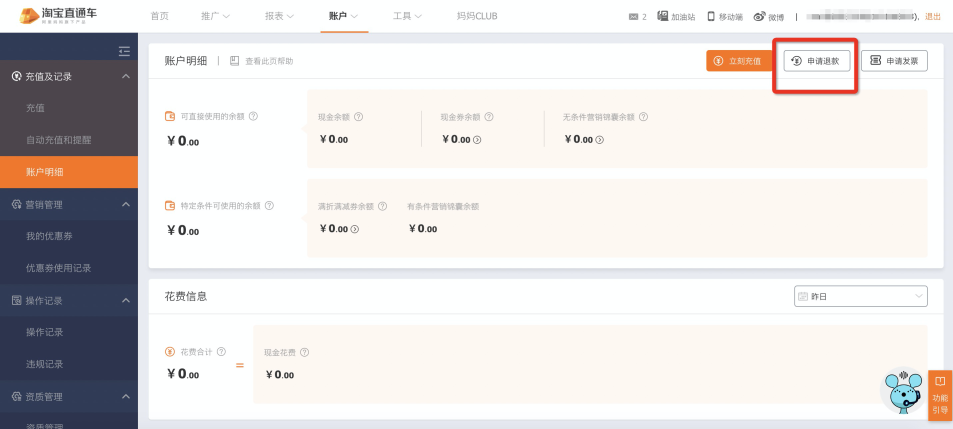Open the 工具 dropdown menu
This screenshot has width=953, height=429.
[407, 16]
